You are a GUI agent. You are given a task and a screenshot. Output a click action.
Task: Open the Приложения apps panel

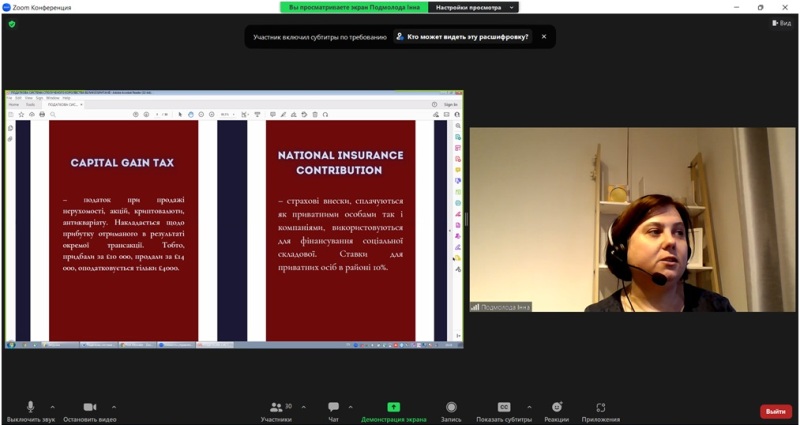coord(600,409)
